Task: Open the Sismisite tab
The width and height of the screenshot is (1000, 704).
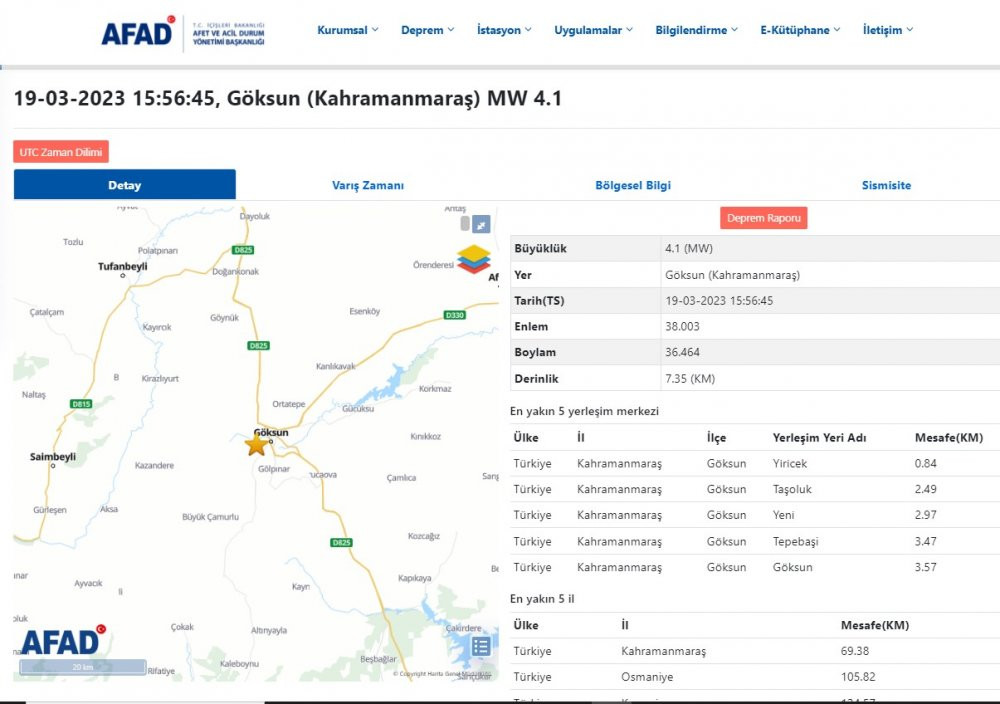Action: [886, 185]
